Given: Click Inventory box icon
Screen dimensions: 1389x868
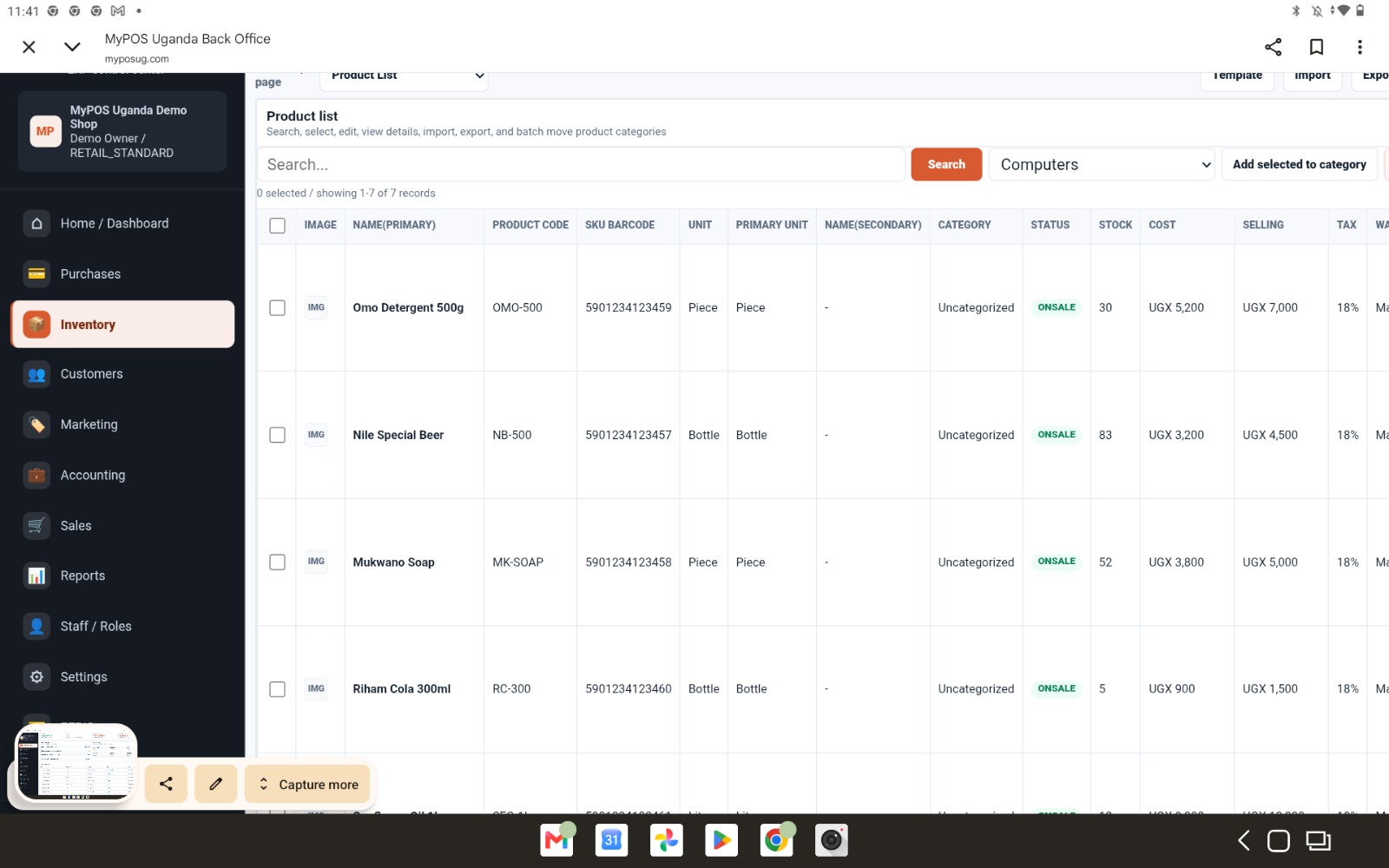Looking at the screenshot, I should pyautogui.click(x=36, y=324).
